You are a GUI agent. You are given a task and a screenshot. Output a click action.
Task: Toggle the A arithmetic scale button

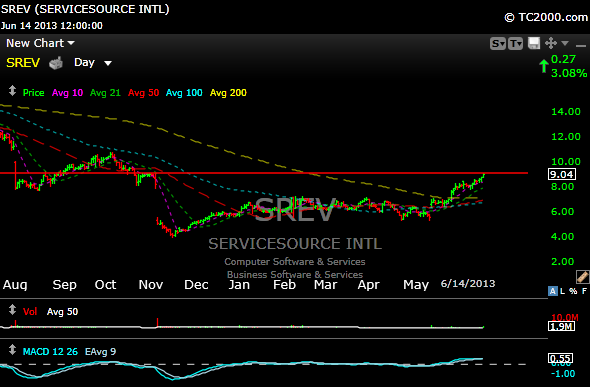553,291
